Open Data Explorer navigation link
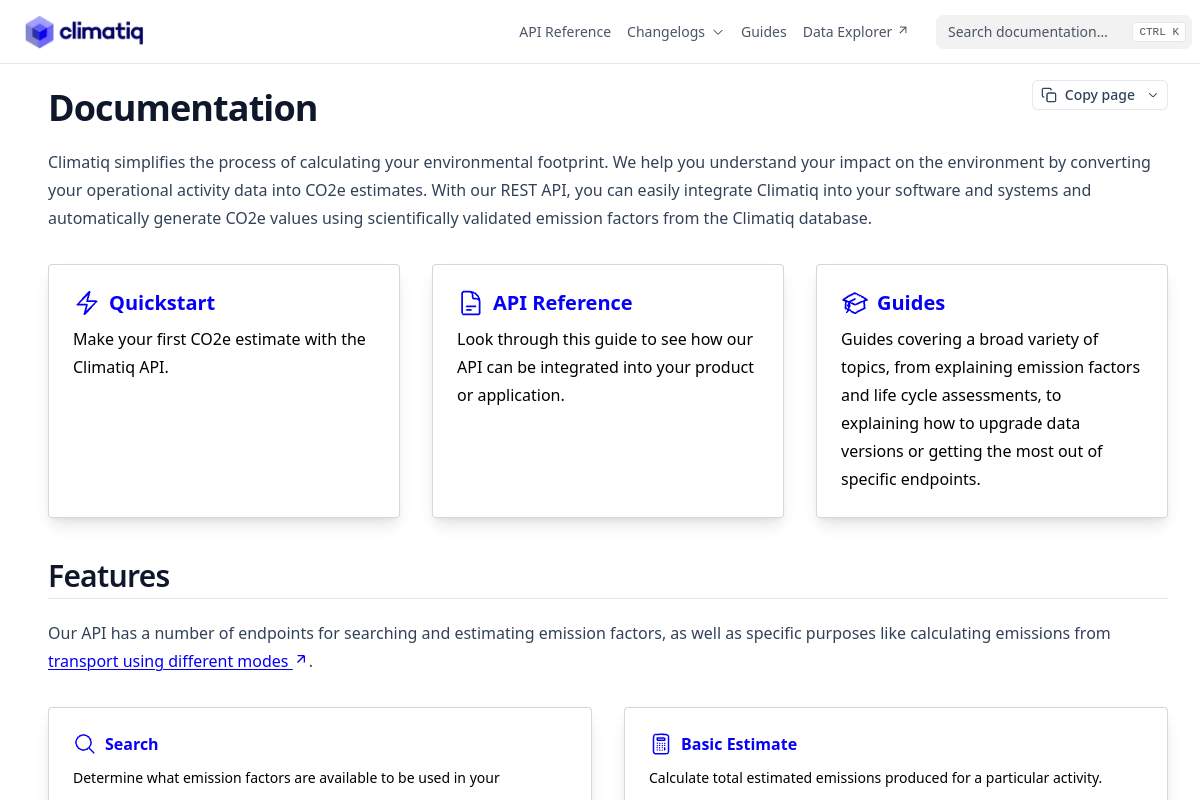 pyautogui.click(x=855, y=32)
